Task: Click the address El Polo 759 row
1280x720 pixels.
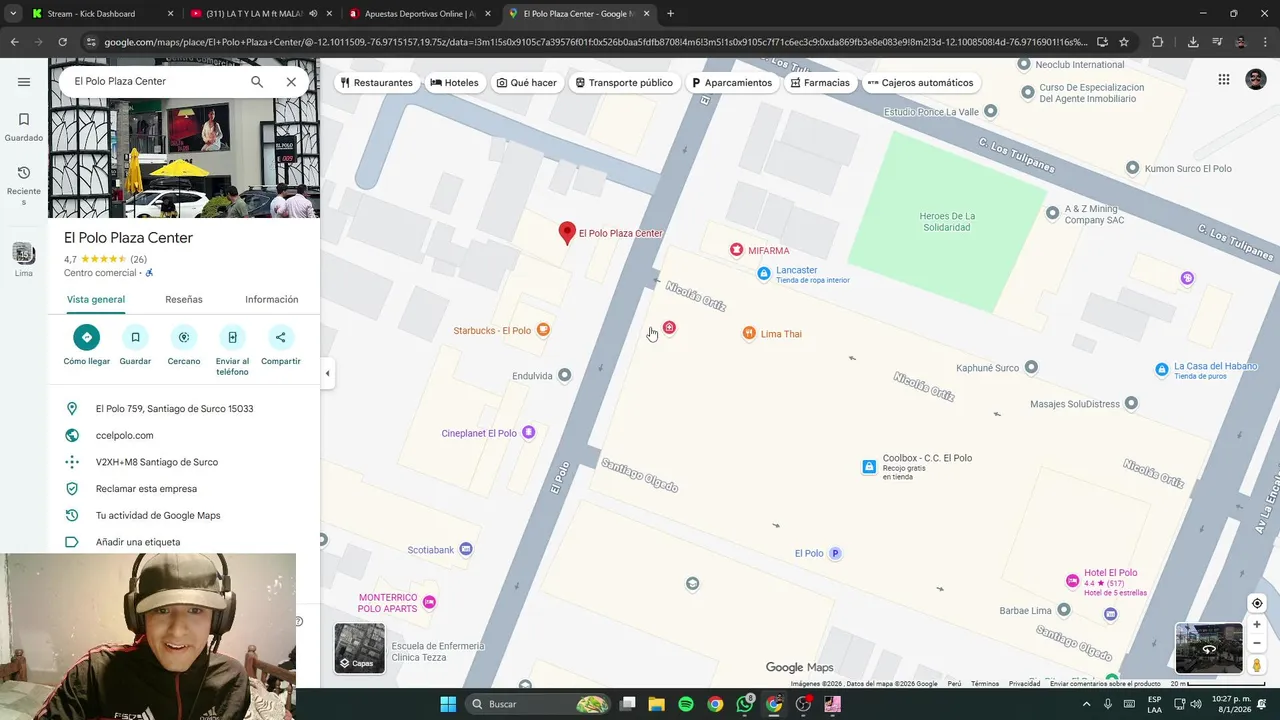Action: click(184, 409)
